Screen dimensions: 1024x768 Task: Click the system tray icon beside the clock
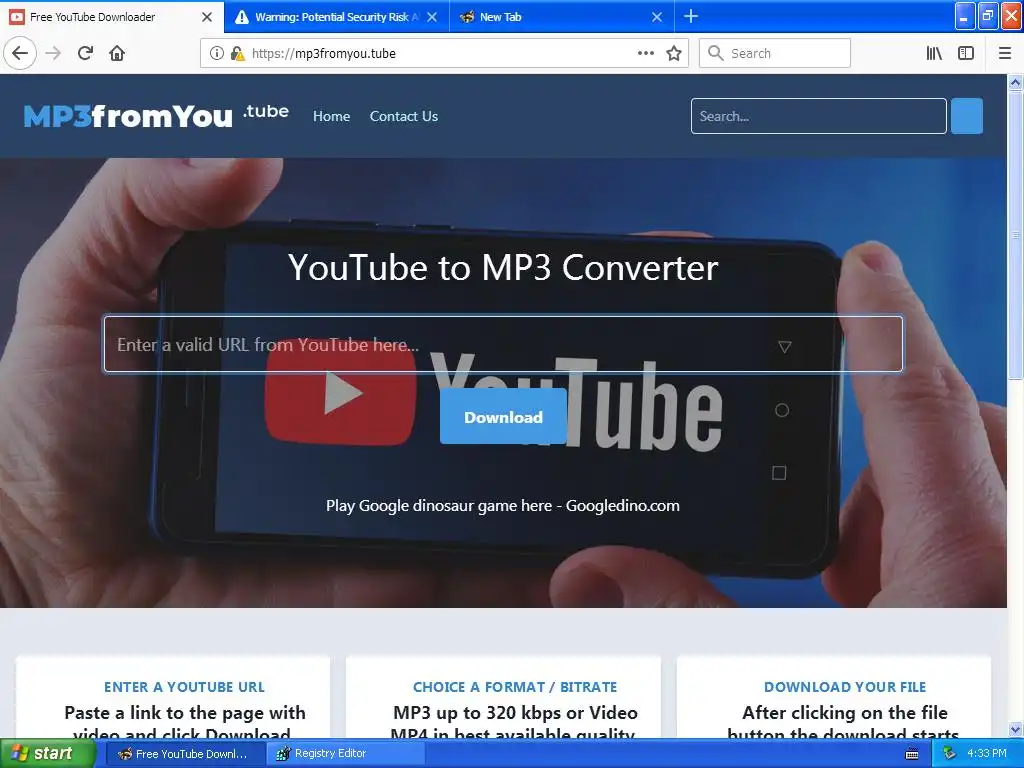949,754
